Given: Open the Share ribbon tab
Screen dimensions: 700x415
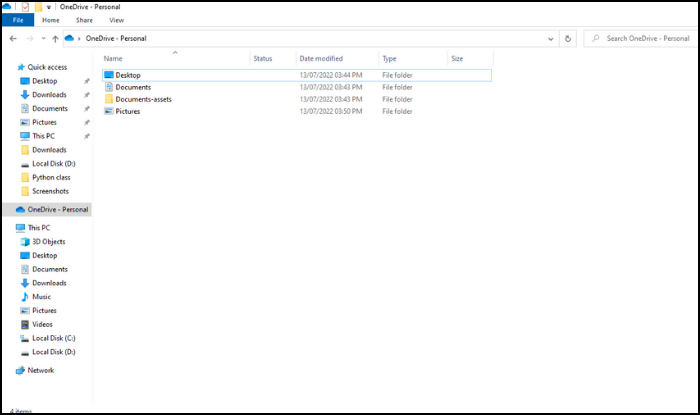Looking at the screenshot, I should 84,20.
